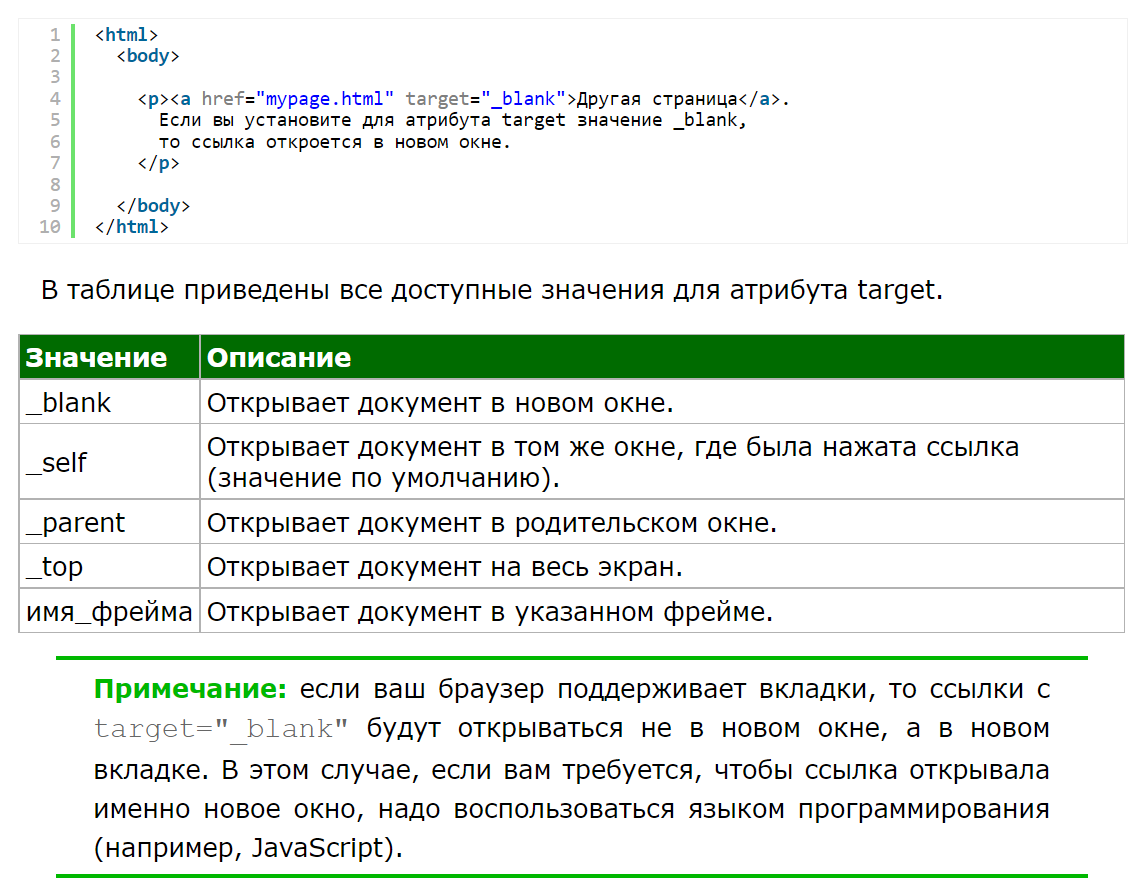This screenshot has width=1143, height=893.
Task: Click description "Открывает документ на весь экран."
Action: coord(445,566)
